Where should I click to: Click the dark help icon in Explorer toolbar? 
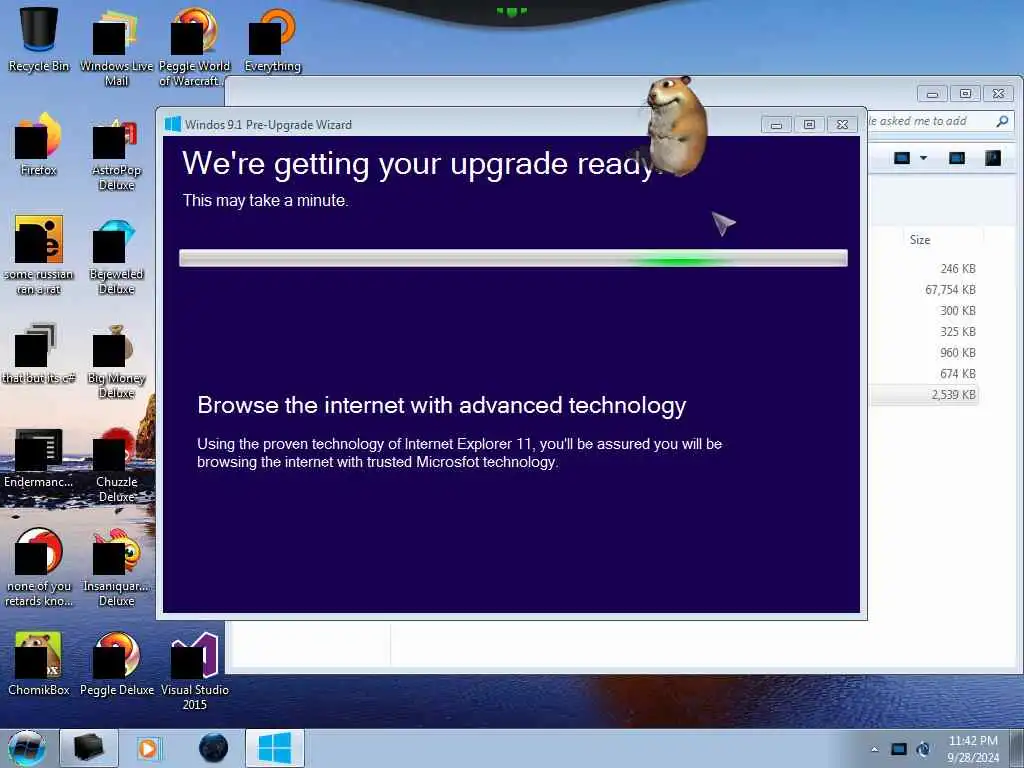coord(993,157)
